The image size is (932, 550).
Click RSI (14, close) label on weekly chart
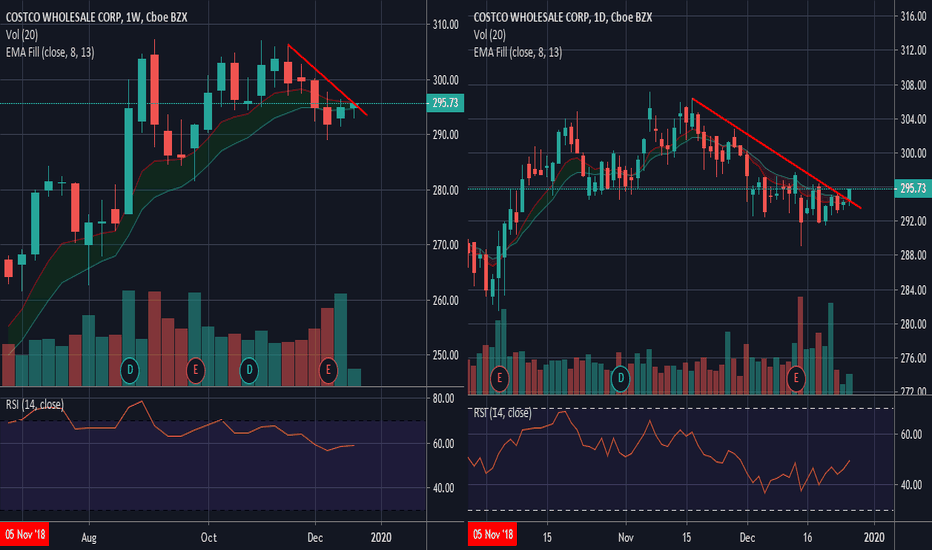[34, 405]
